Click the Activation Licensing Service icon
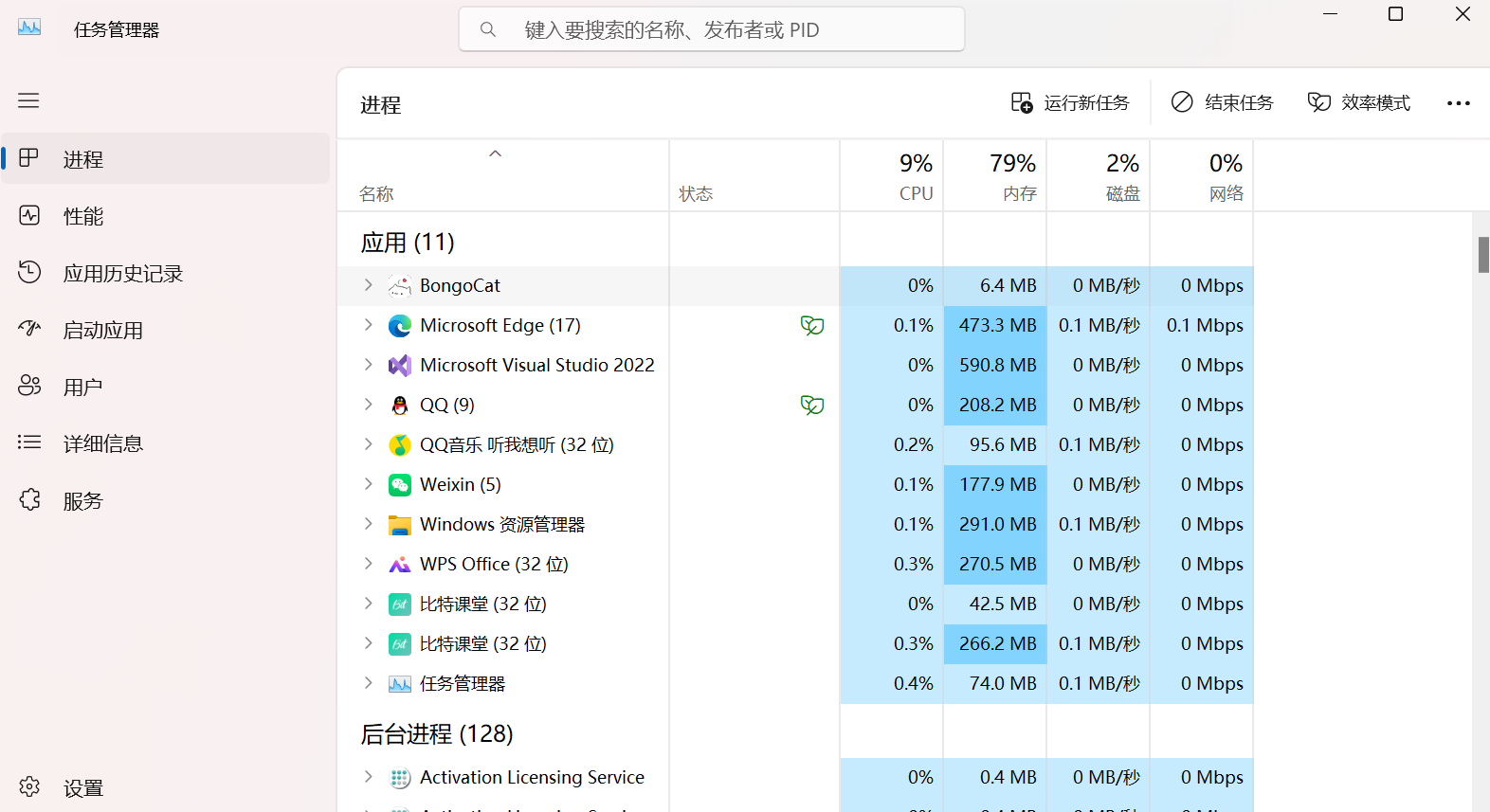Image resolution: width=1490 pixels, height=812 pixels. pos(400,778)
